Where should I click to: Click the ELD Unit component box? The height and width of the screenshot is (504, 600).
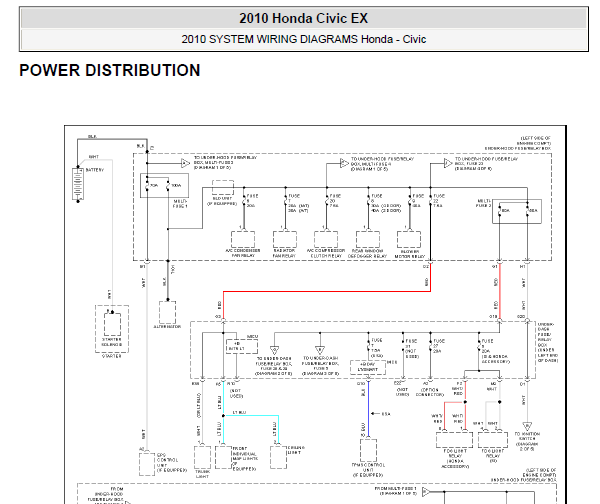tap(223, 186)
